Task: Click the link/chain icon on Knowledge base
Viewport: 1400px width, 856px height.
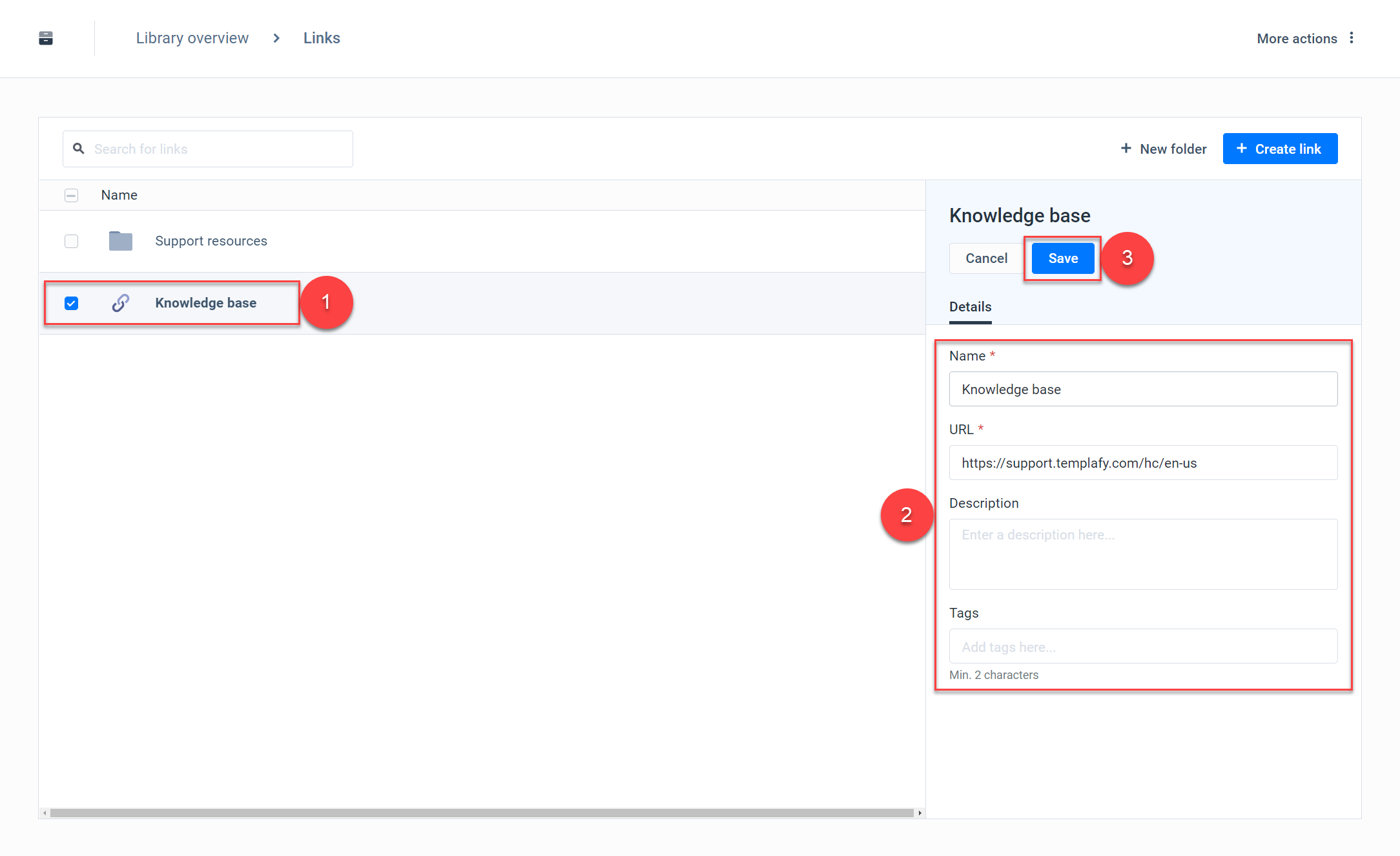Action: [119, 303]
